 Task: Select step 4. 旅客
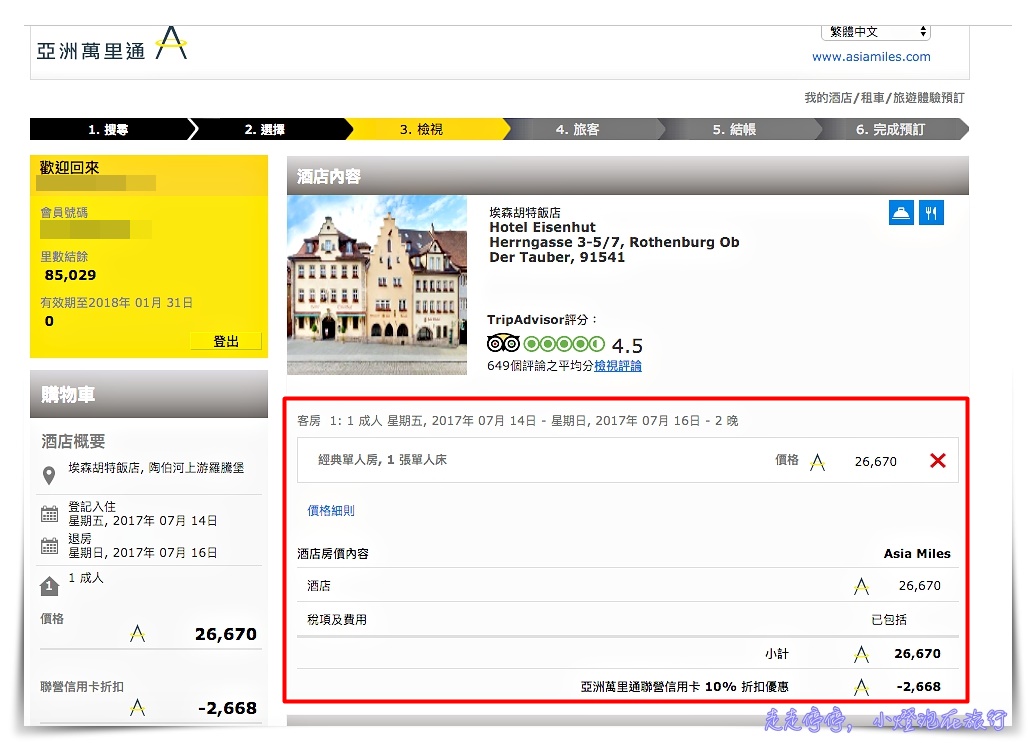[577, 130]
